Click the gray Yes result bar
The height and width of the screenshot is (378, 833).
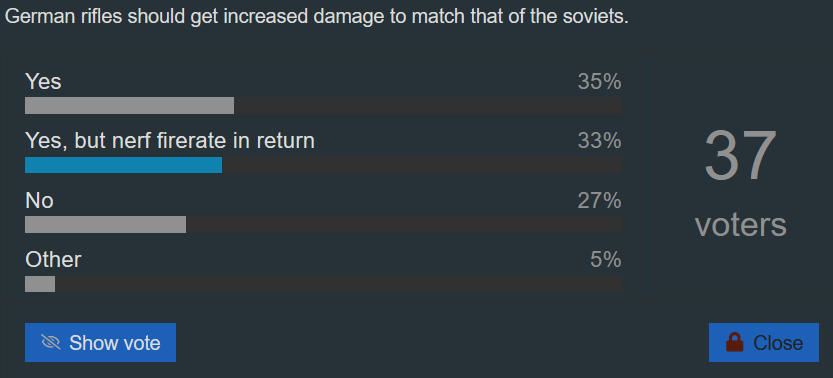click(x=130, y=106)
